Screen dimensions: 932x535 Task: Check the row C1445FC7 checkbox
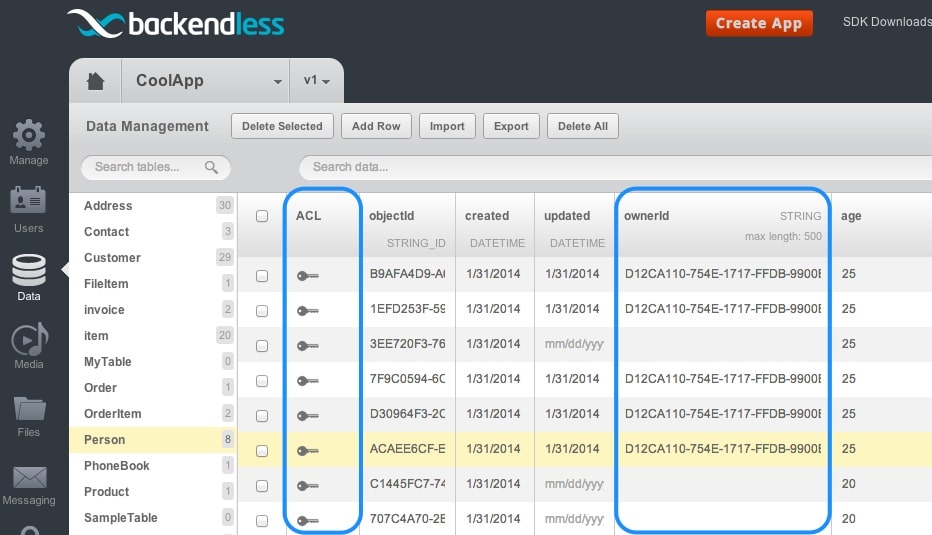pos(262,486)
